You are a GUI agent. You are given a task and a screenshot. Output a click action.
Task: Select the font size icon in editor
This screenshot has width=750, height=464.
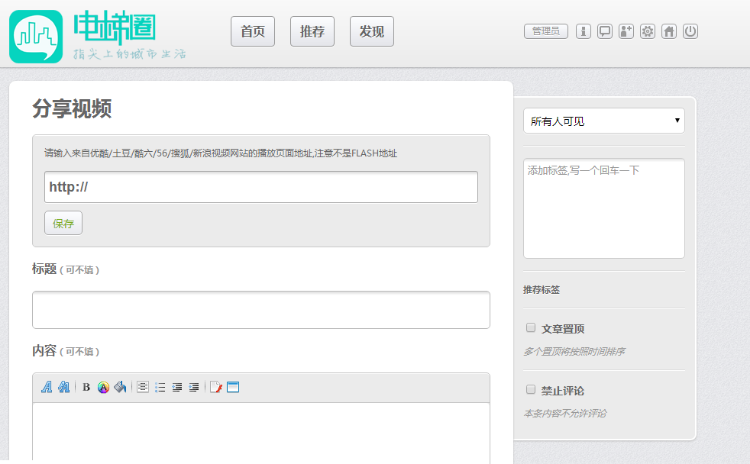(x=64, y=387)
